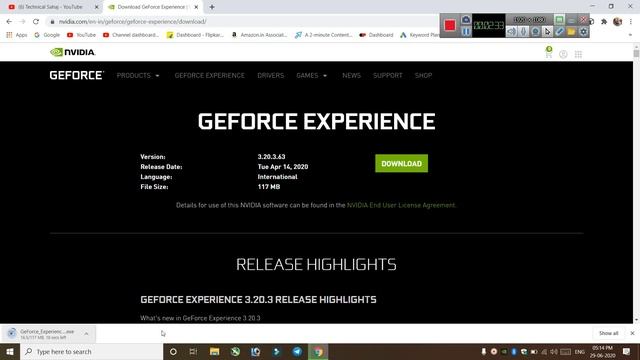Screen dimensions: 640x360
Task: Open the recorder's output folder icon
Action: click(571, 31)
